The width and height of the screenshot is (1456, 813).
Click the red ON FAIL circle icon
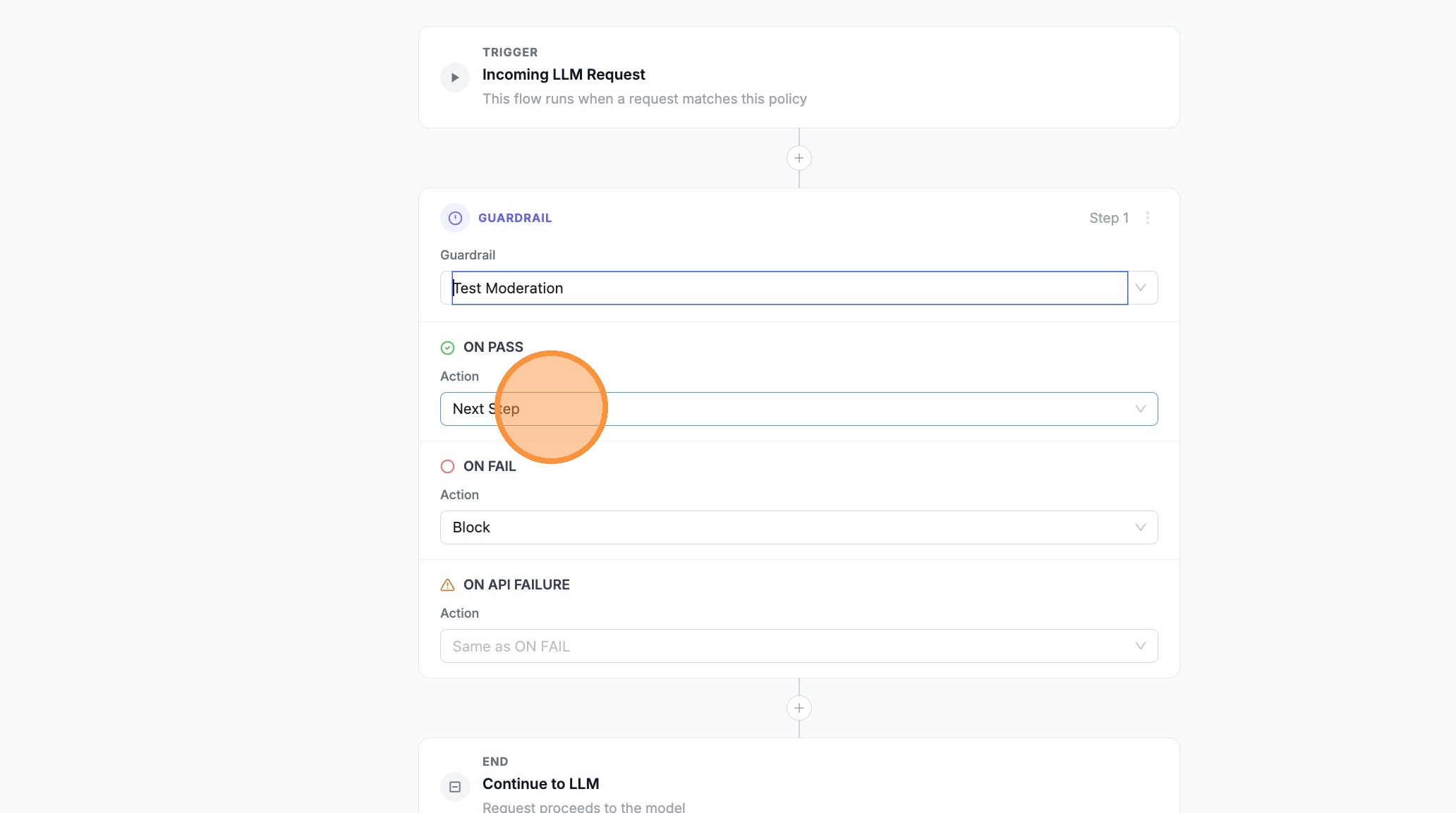click(447, 466)
